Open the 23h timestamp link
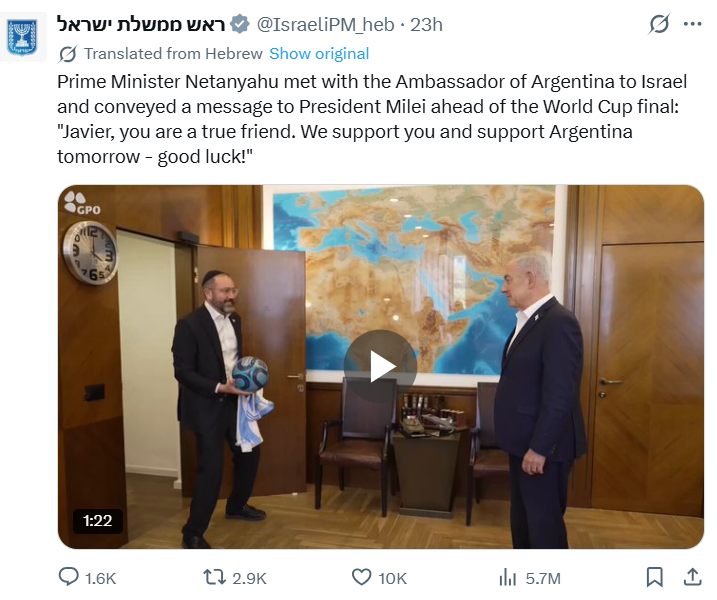The height and width of the screenshot is (600, 717). 426,25
